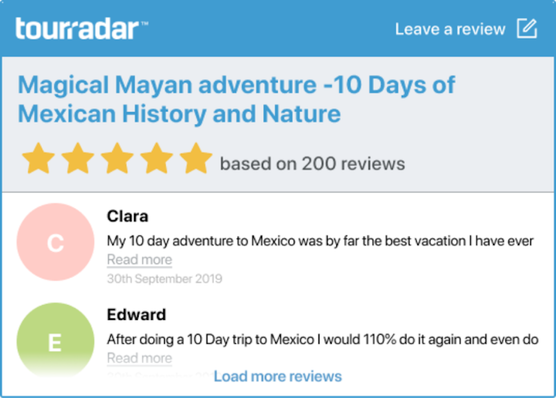Select the third rating star
Screen dimensions: 556x398
(117, 159)
